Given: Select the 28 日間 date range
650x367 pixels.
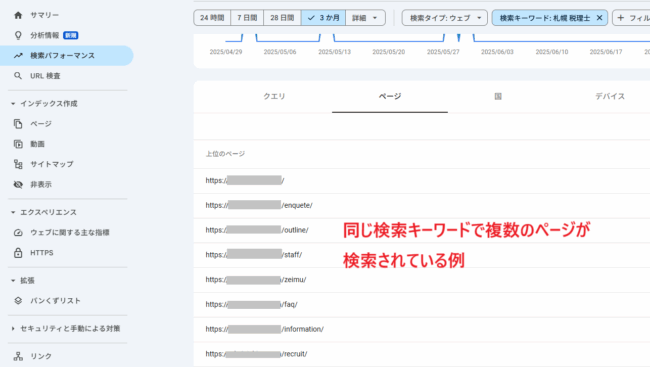Looking at the screenshot, I should pos(282,18).
